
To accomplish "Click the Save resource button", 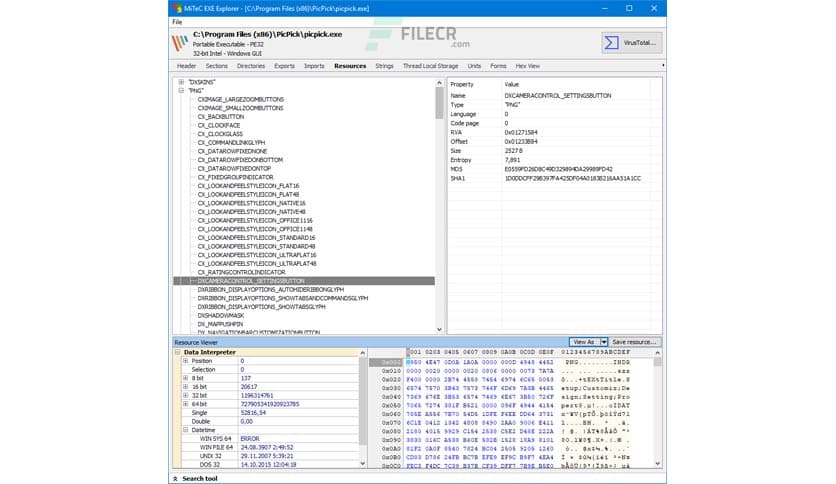I will tap(634, 342).
